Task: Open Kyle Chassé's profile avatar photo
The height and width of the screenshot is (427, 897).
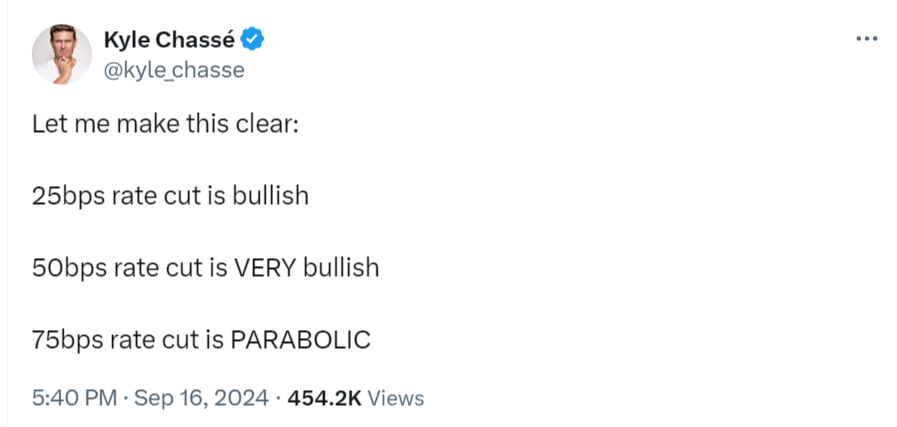Action: 62,54
